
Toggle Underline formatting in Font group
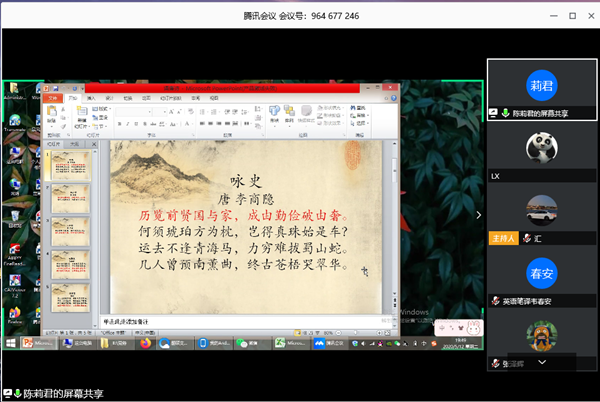[136, 124]
